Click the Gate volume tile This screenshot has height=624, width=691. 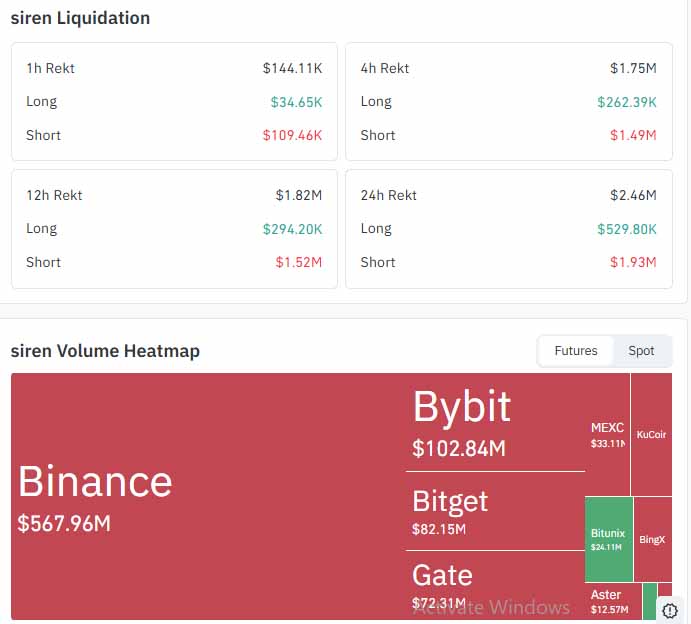tap(494, 586)
